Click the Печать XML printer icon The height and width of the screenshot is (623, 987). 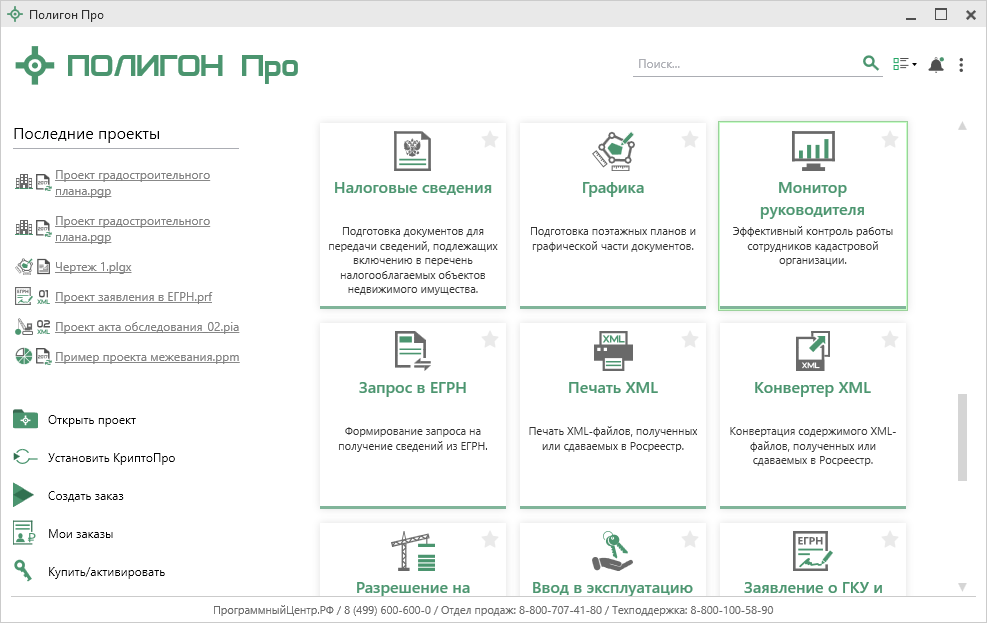(x=612, y=350)
